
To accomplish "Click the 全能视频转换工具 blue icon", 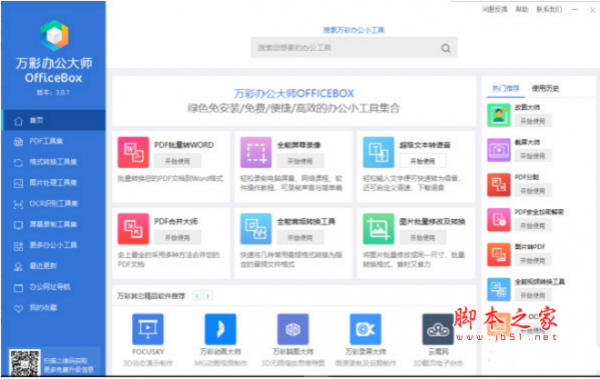I will pos(499,289).
